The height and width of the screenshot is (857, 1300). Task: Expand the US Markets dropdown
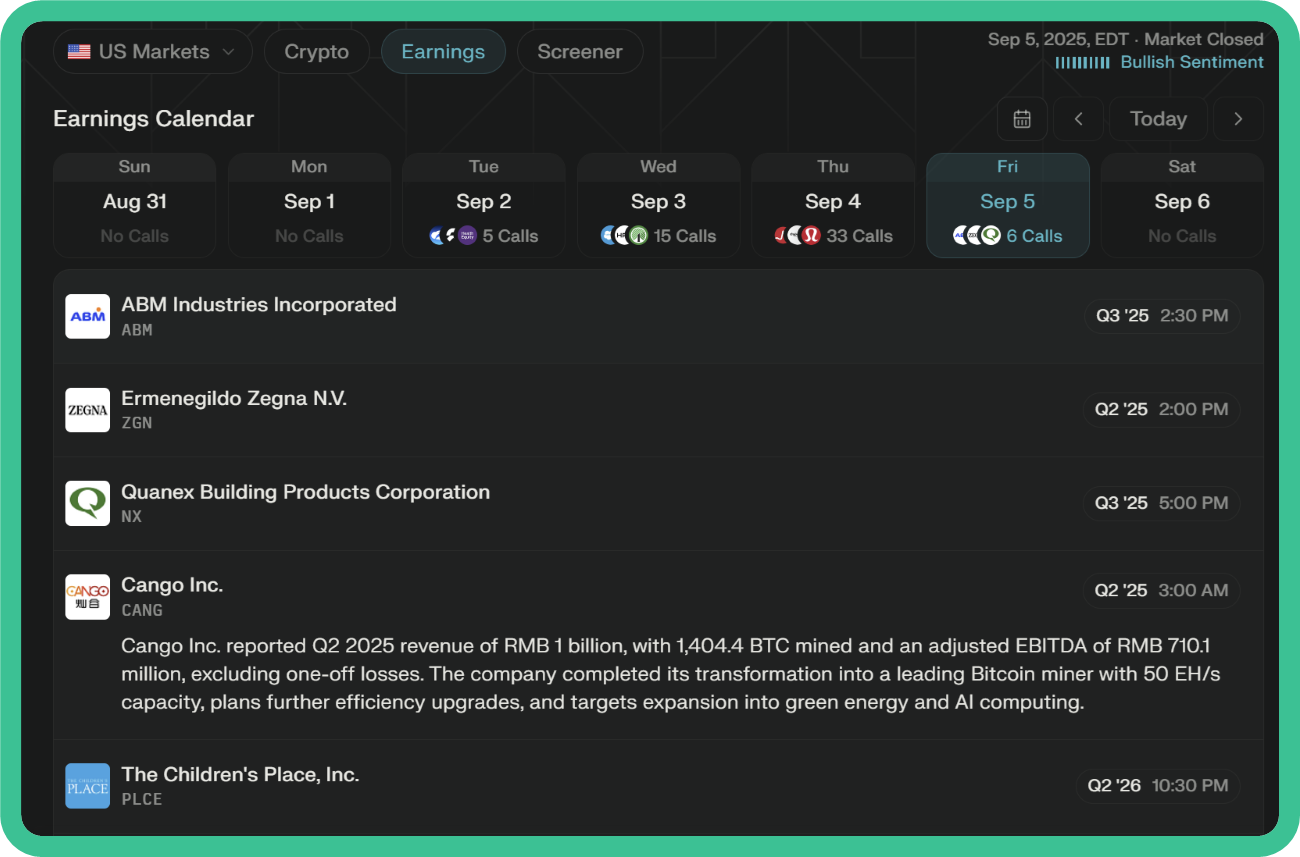152,52
